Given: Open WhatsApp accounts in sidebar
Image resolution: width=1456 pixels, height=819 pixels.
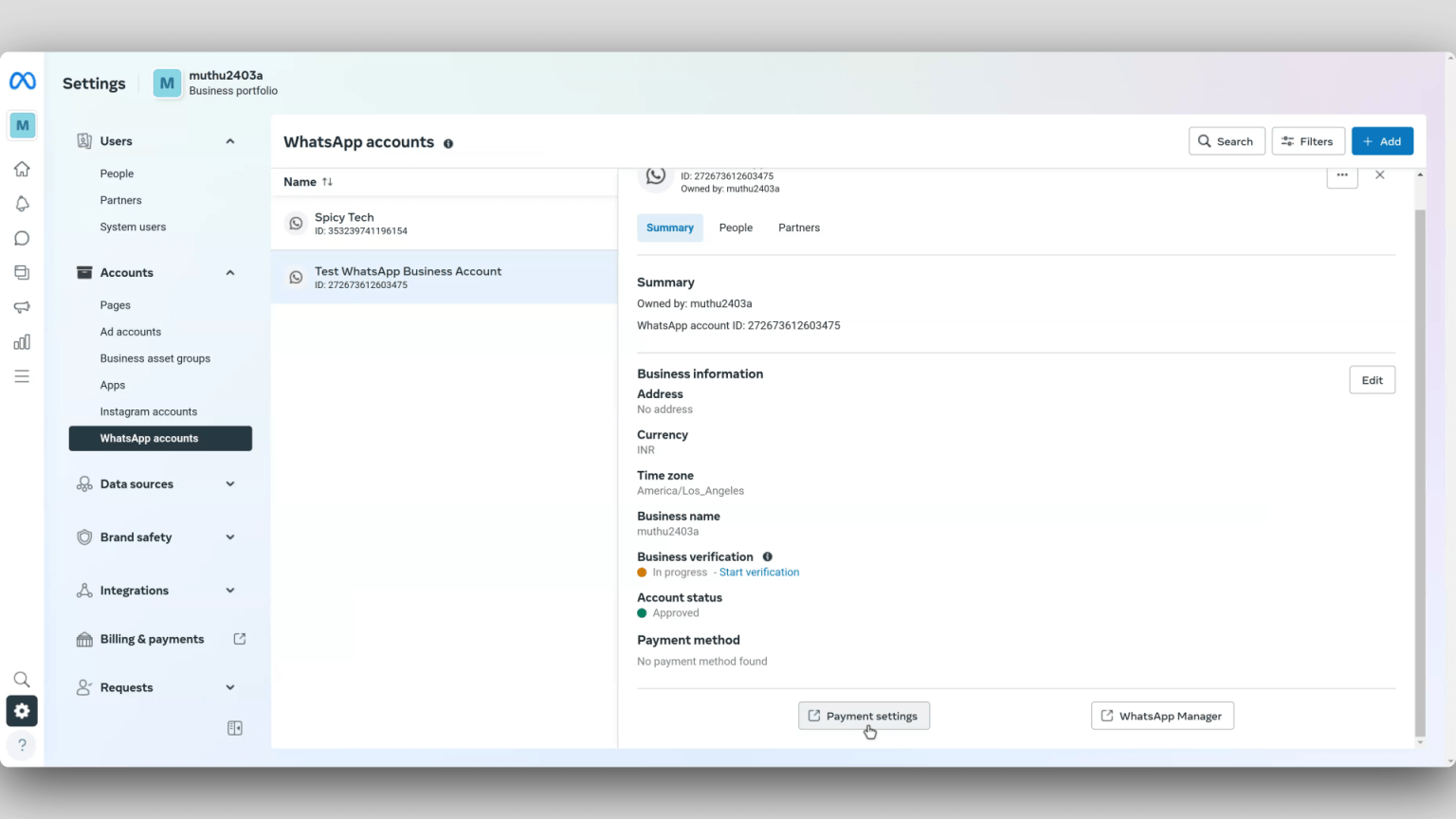Looking at the screenshot, I should point(160,438).
